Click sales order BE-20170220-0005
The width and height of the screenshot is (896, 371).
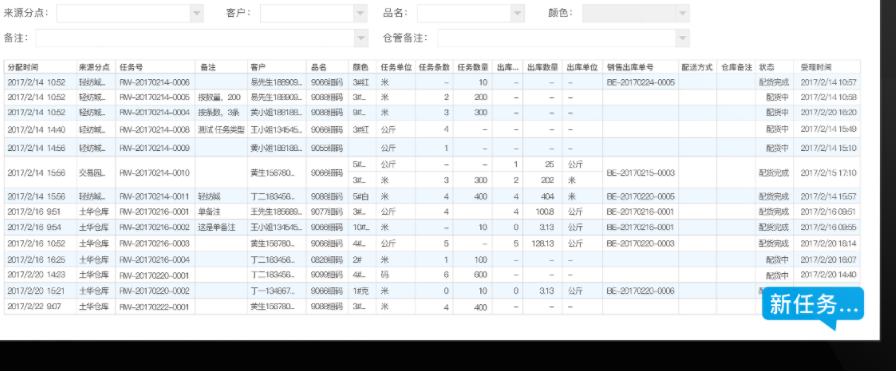pyautogui.click(x=641, y=196)
